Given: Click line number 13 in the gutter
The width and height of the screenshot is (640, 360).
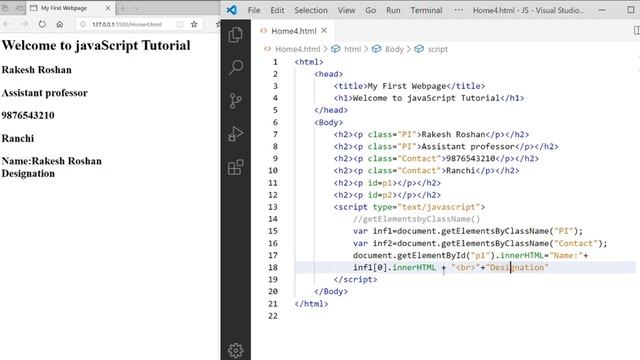Looking at the screenshot, I should [273, 207].
